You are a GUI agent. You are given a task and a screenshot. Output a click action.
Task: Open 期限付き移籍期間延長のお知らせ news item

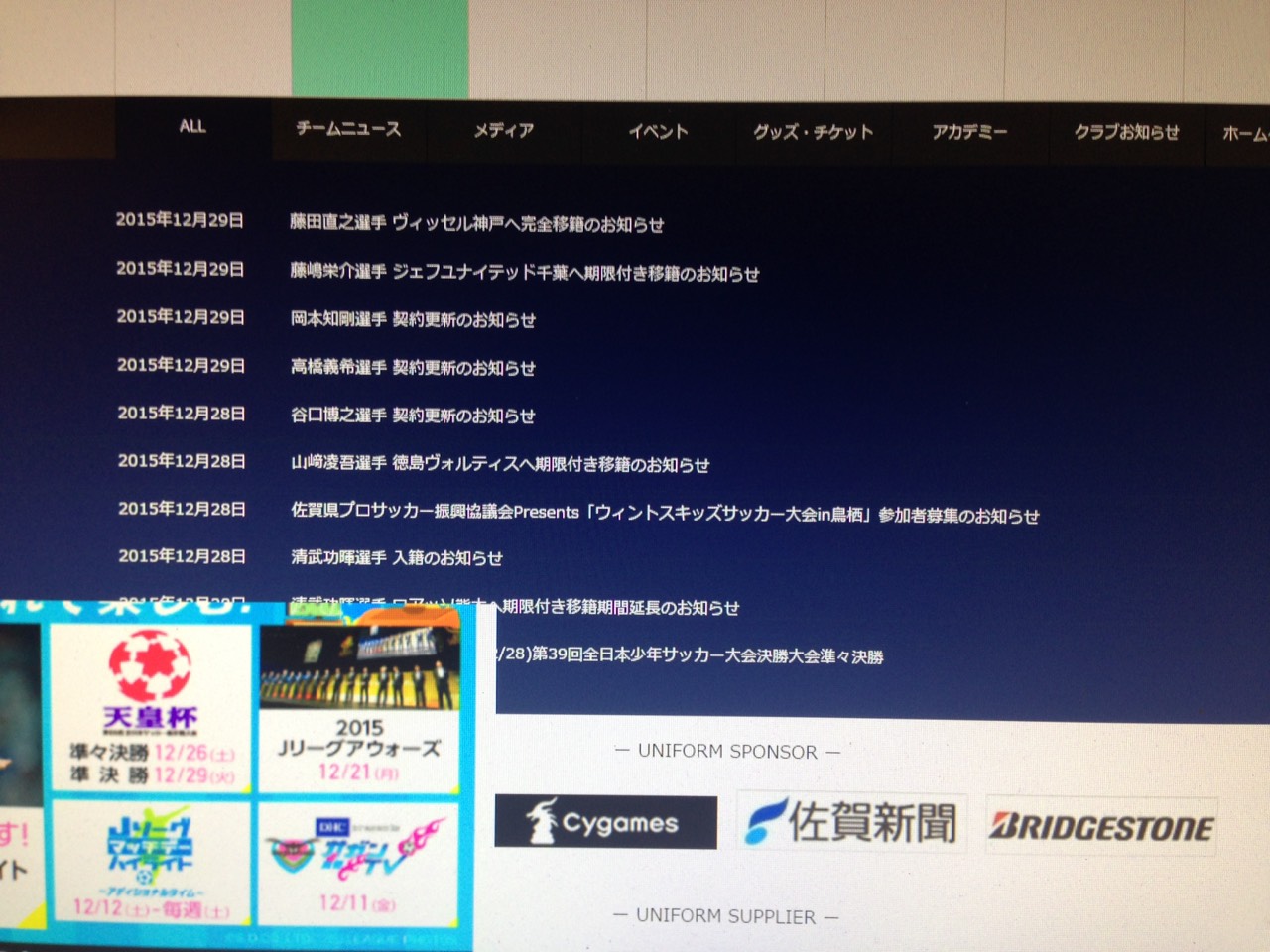(x=620, y=607)
